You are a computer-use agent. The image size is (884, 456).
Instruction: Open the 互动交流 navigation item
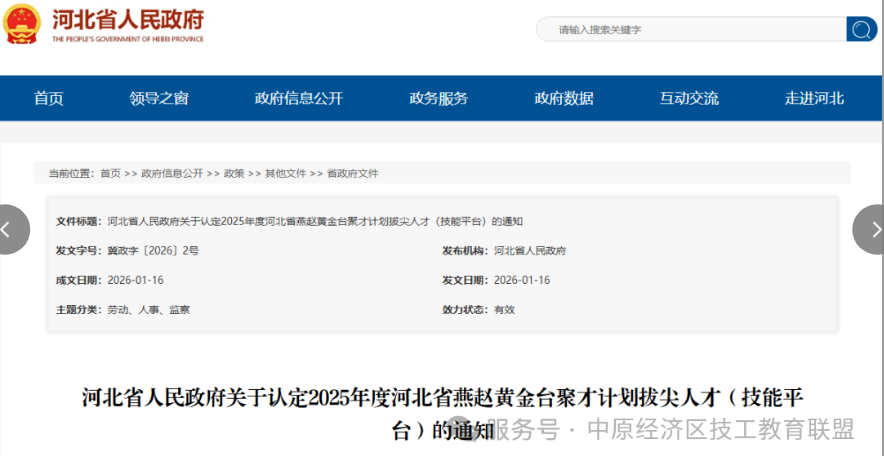(x=688, y=98)
